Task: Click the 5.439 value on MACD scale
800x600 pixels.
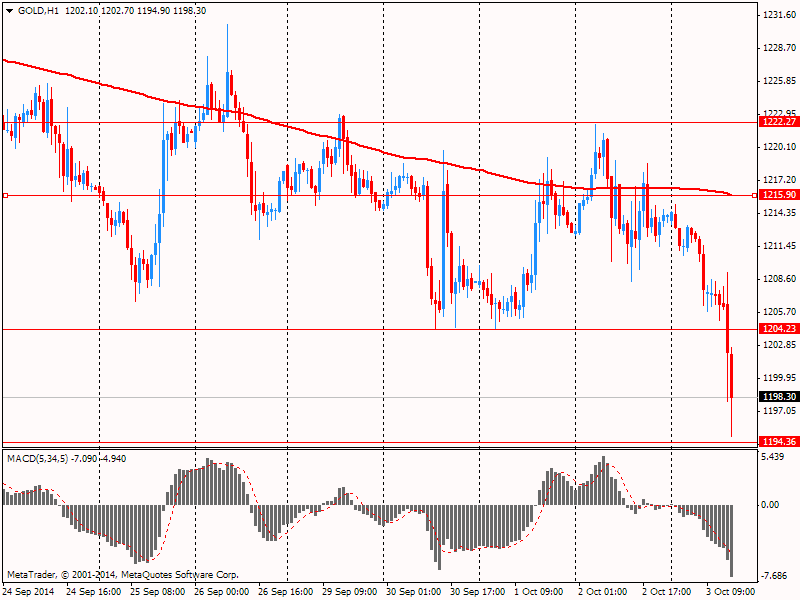Action: 773,457
